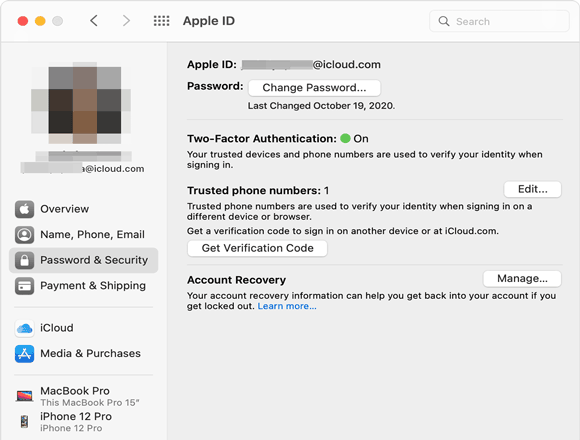
Task: Click the green Two-Factor Authentication status dot
Action: click(345, 138)
